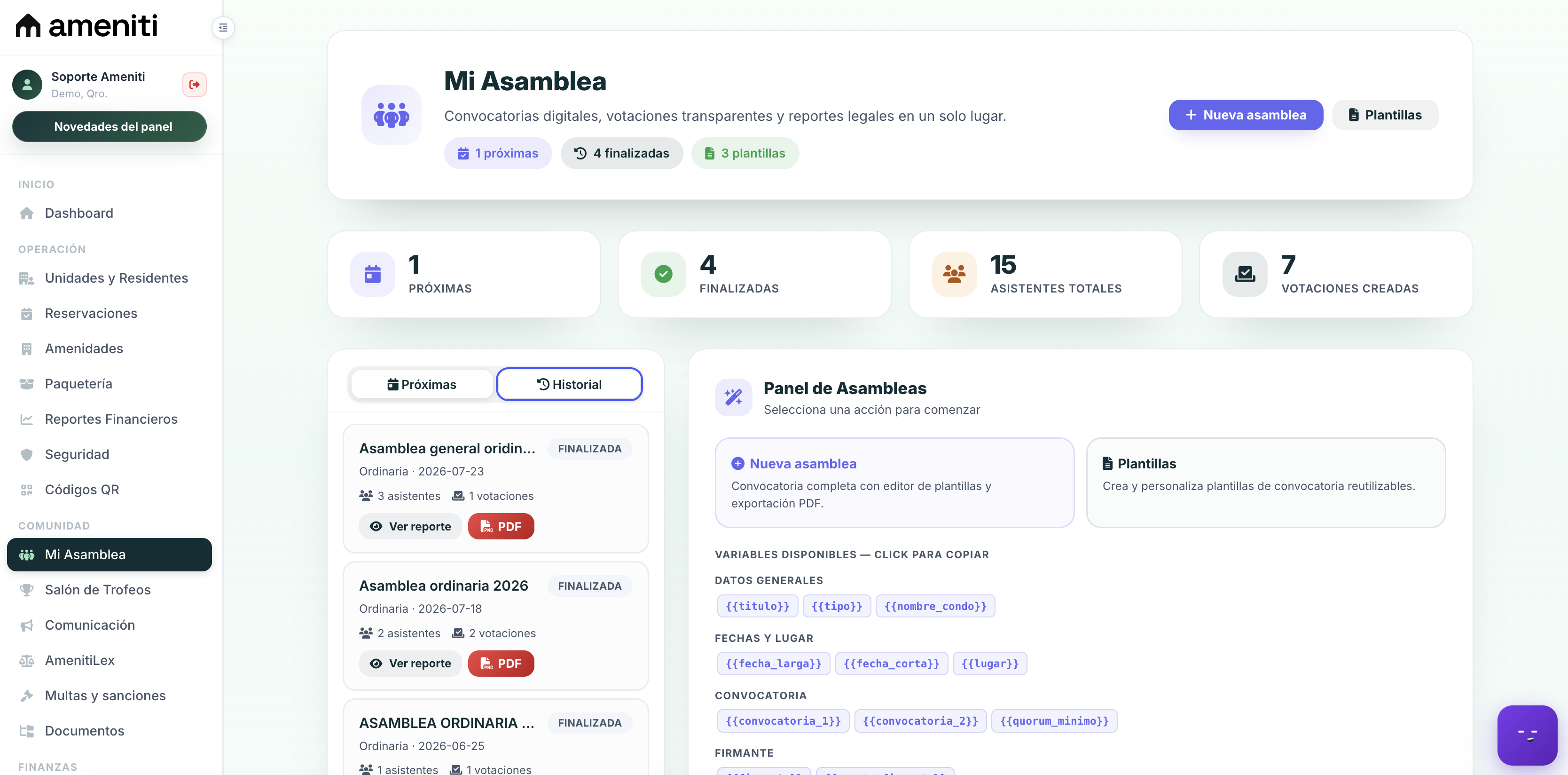This screenshot has height=775, width=1568.
Task: Switch to the Historial tab
Action: (569, 384)
